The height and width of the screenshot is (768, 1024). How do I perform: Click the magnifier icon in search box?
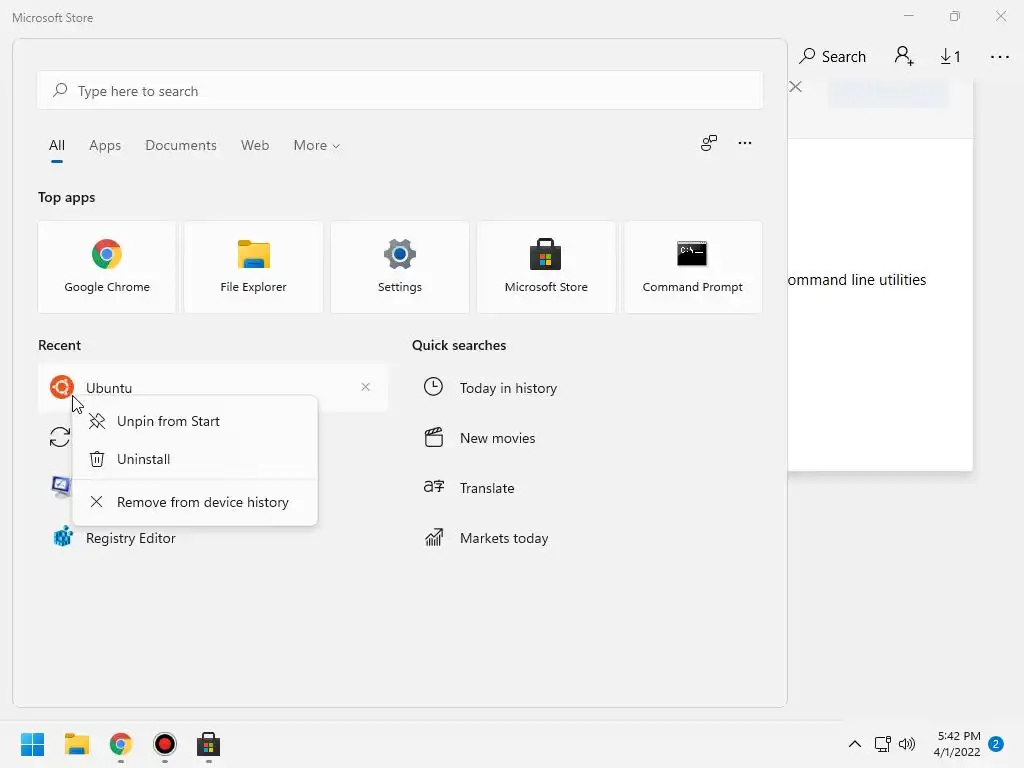pyautogui.click(x=60, y=90)
